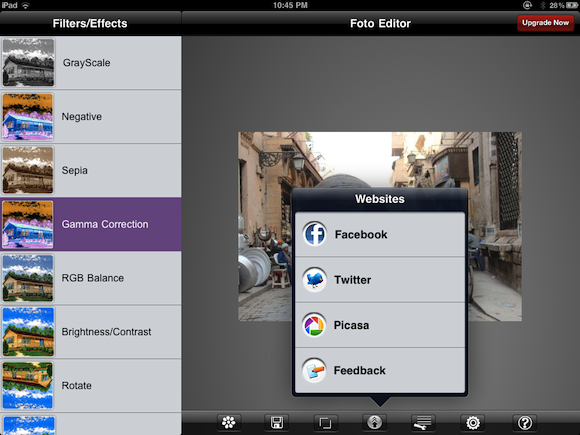Click the rotation lock status icon
This screenshot has height=435, width=580.
[x=527, y=5]
